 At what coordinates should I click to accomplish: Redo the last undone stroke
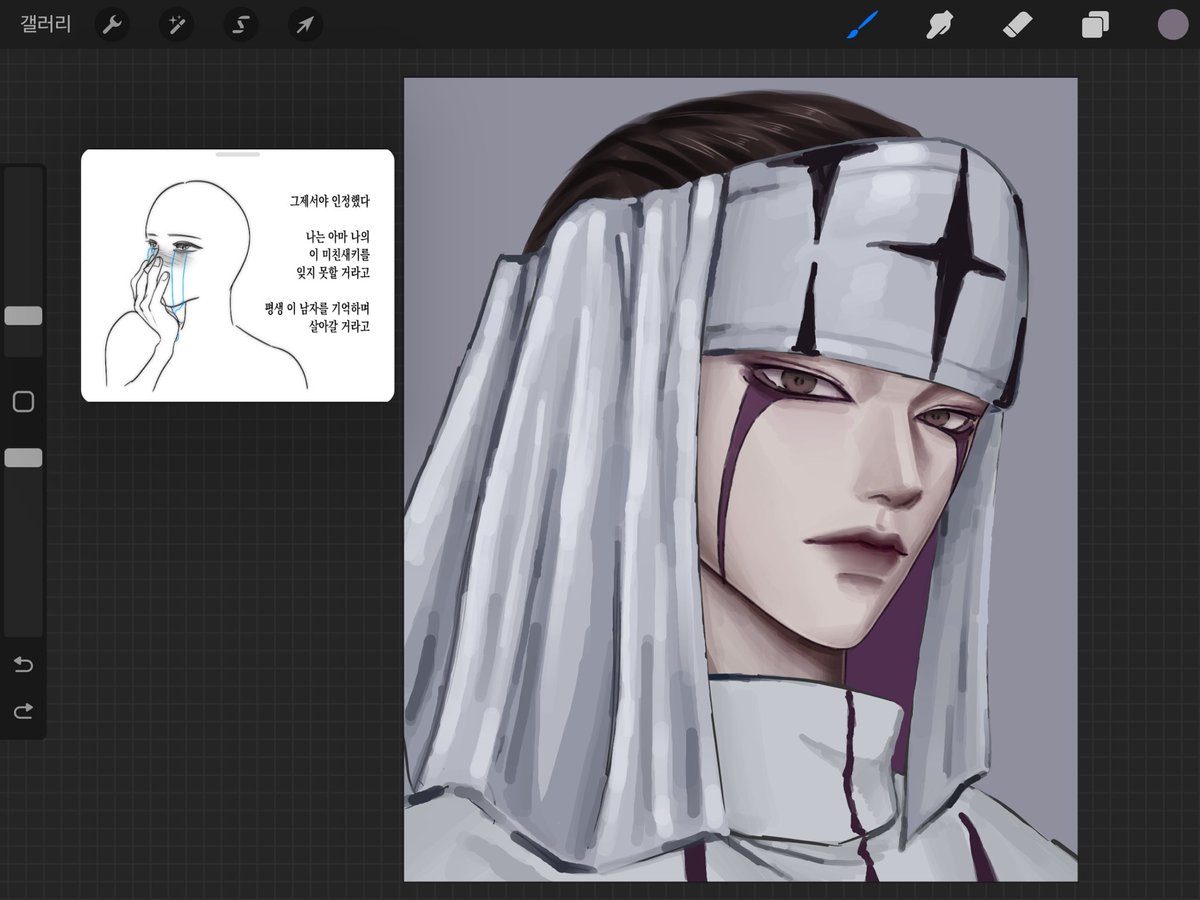[23, 711]
